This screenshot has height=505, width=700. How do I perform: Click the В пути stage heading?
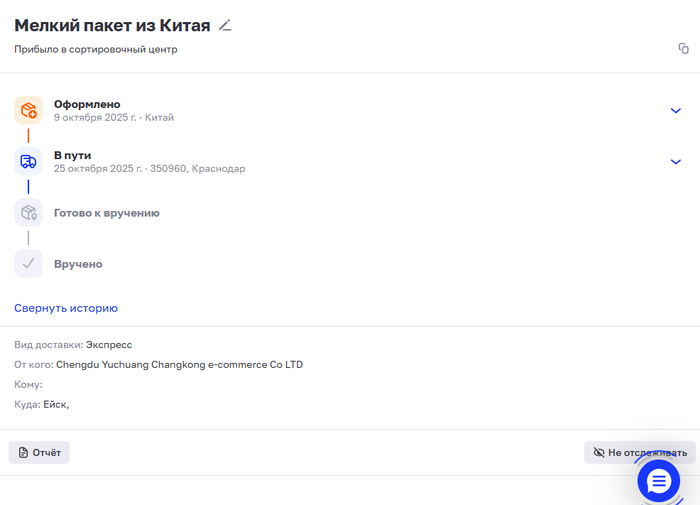coord(72,155)
